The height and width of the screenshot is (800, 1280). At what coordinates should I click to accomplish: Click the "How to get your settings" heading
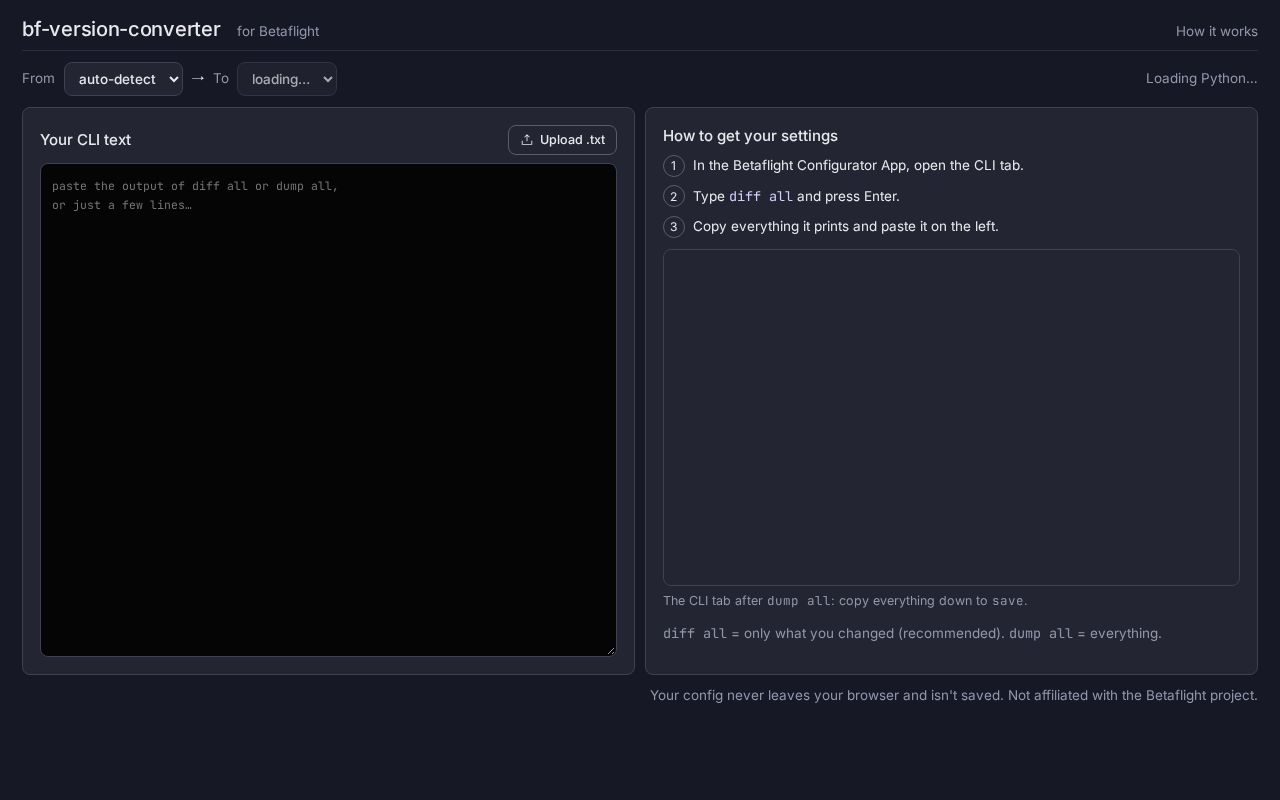coord(750,136)
